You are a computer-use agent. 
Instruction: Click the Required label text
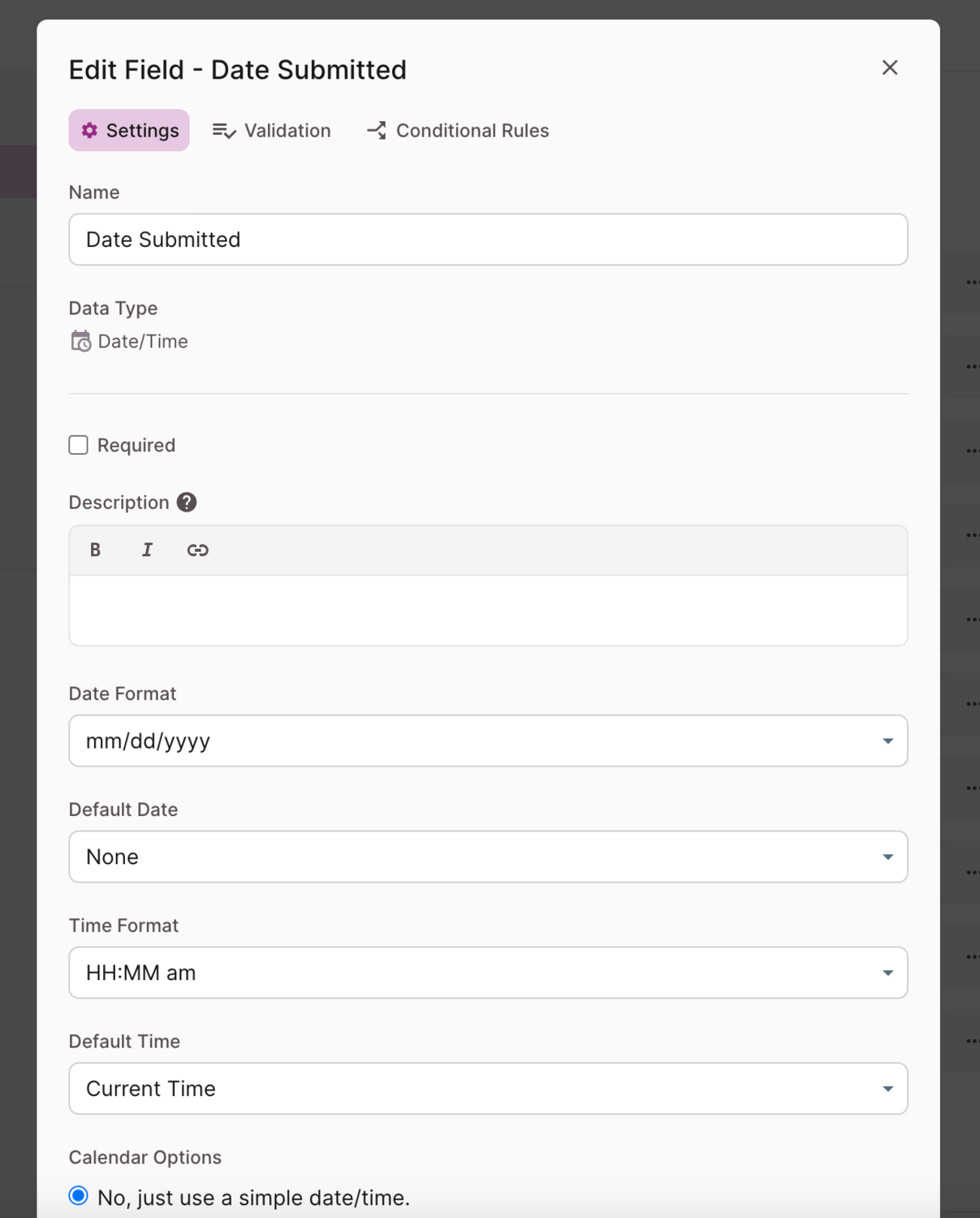tap(136, 445)
